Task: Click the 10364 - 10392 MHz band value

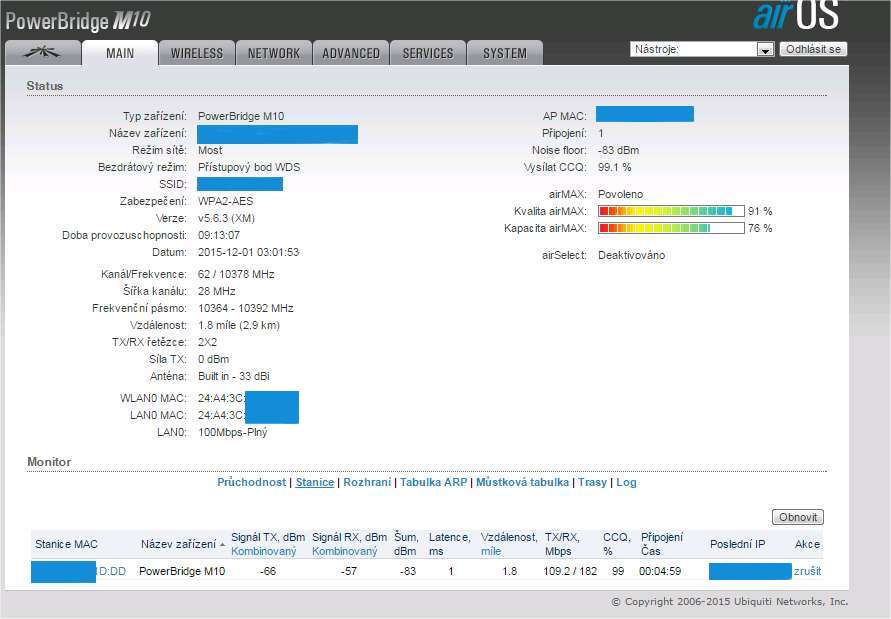Action: [x=245, y=308]
